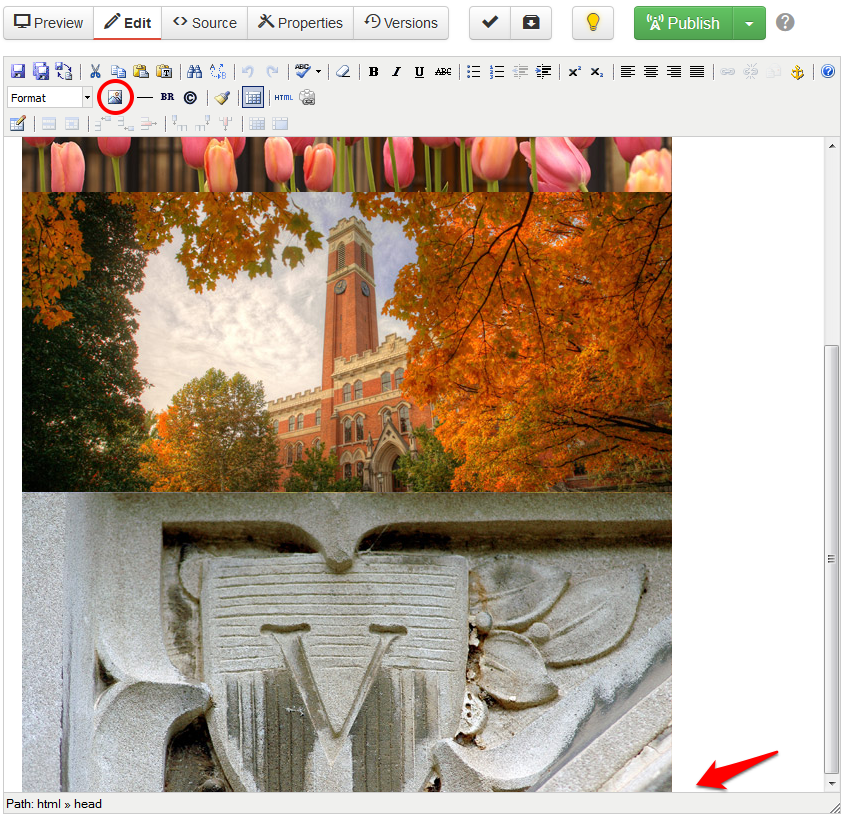Image resolution: width=849 pixels, height=821 pixels.
Task: Click the lightbulb button
Action: coord(593,23)
